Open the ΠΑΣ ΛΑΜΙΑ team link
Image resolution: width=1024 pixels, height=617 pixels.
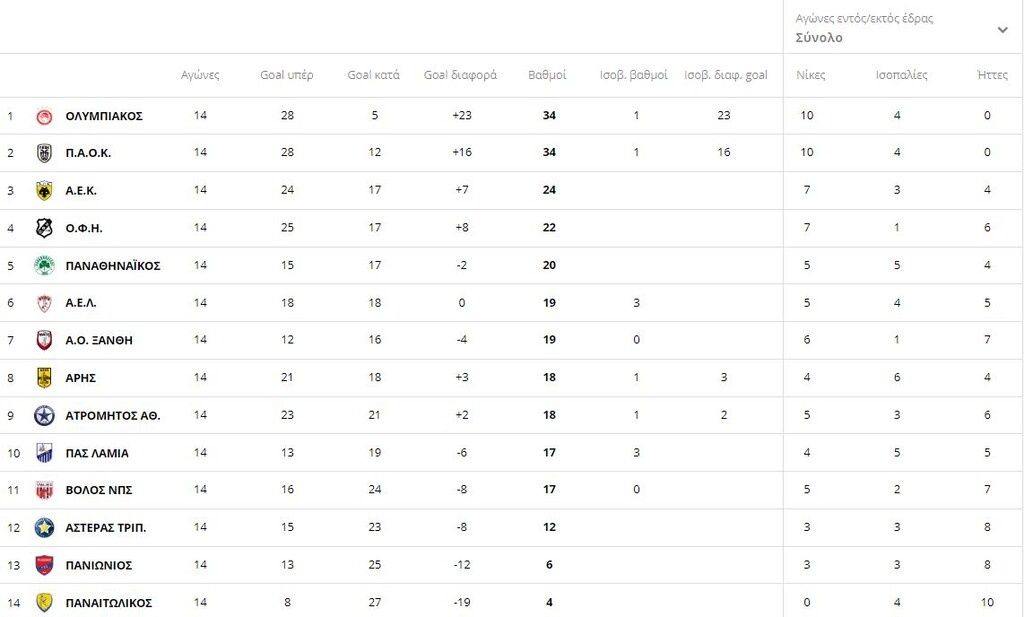click(97, 453)
